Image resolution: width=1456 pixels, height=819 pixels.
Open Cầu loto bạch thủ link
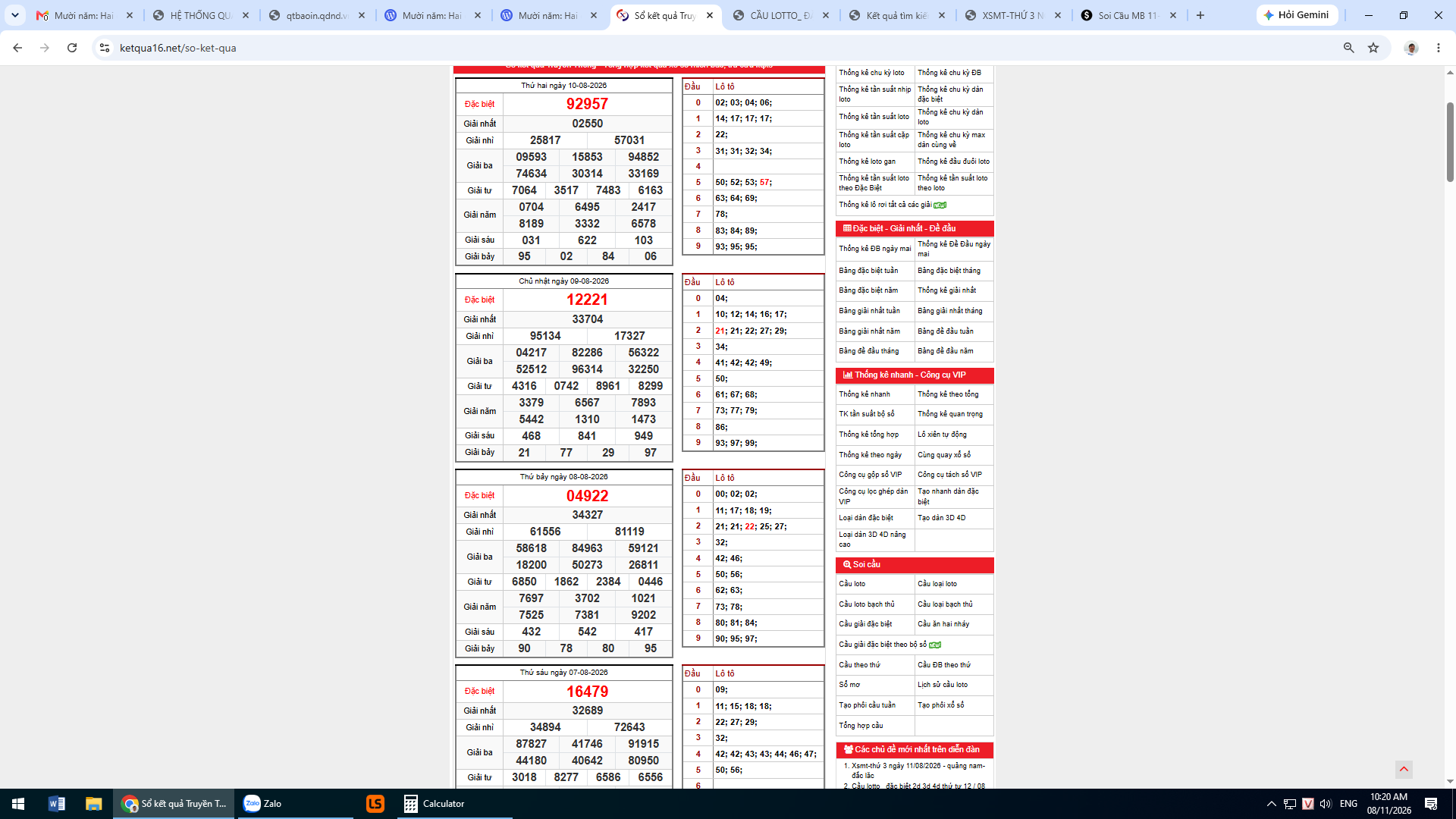(867, 604)
